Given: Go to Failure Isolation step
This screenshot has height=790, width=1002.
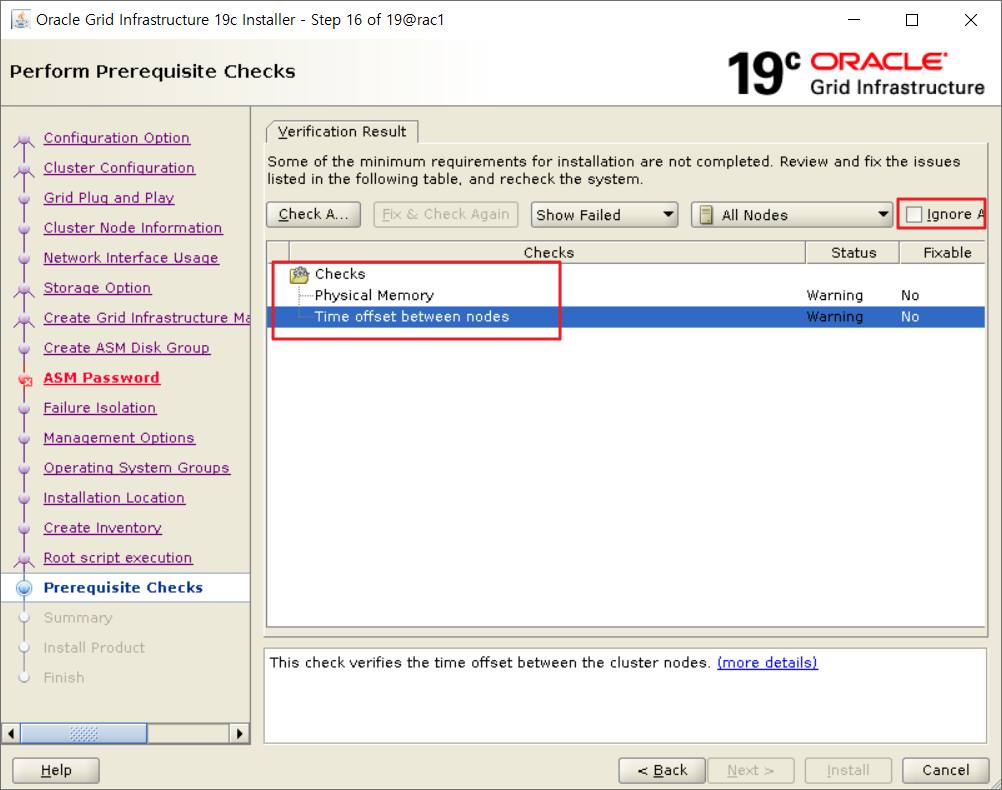Looking at the screenshot, I should click(x=100, y=408).
